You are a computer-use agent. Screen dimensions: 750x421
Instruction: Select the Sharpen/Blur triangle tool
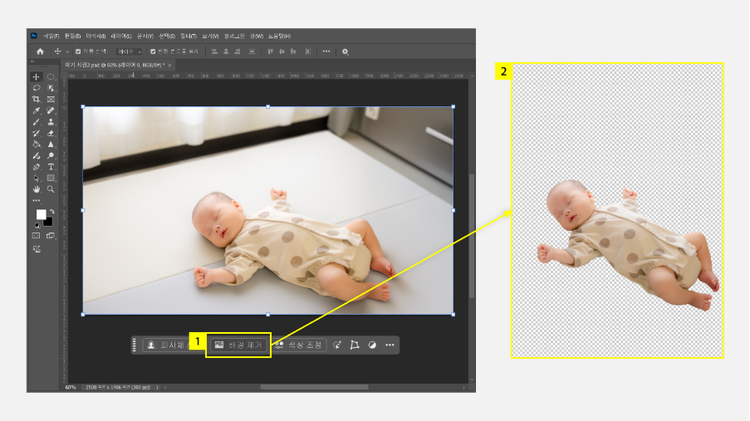[51, 144]
